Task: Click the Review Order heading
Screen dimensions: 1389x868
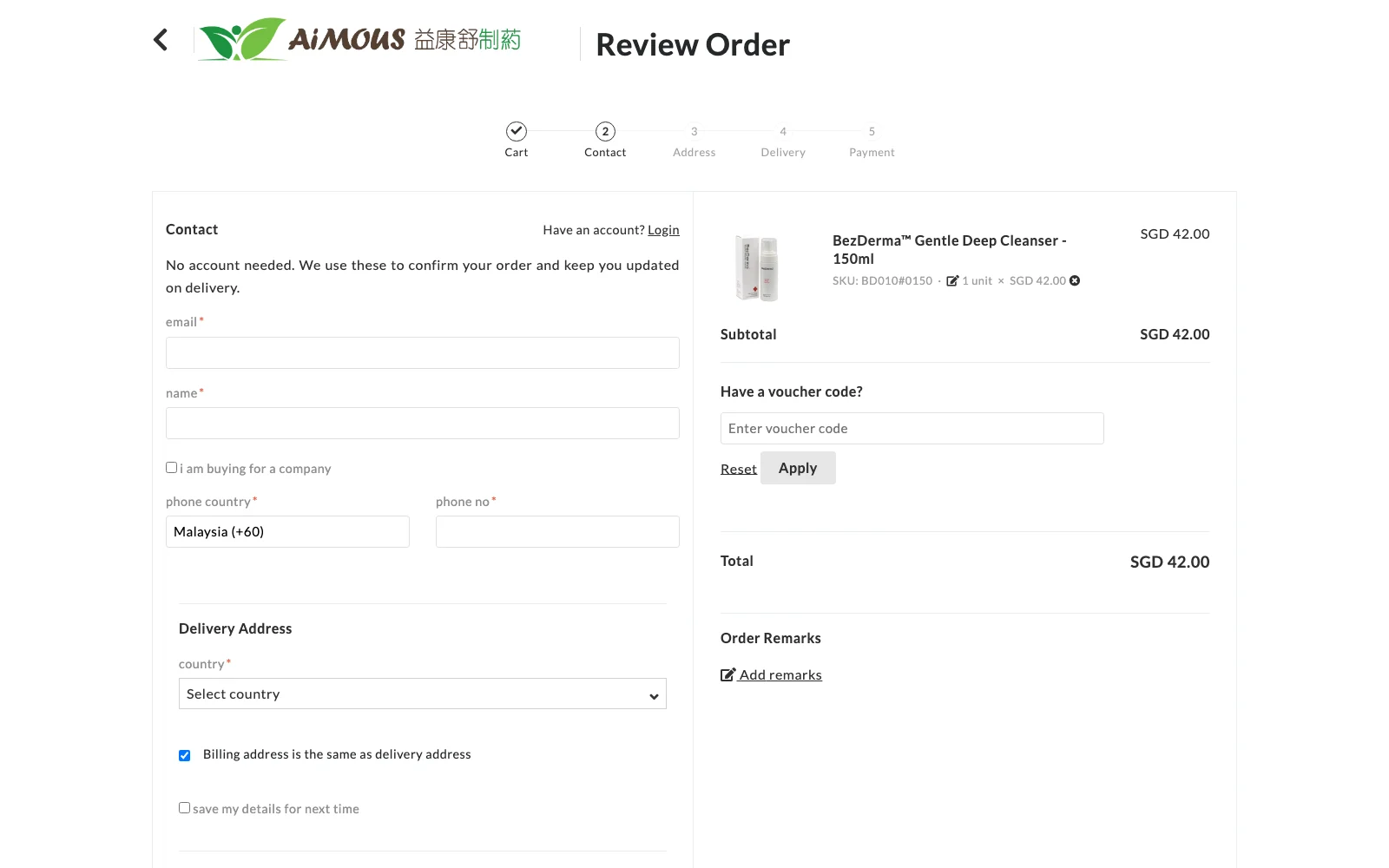Action: (693, 44)
